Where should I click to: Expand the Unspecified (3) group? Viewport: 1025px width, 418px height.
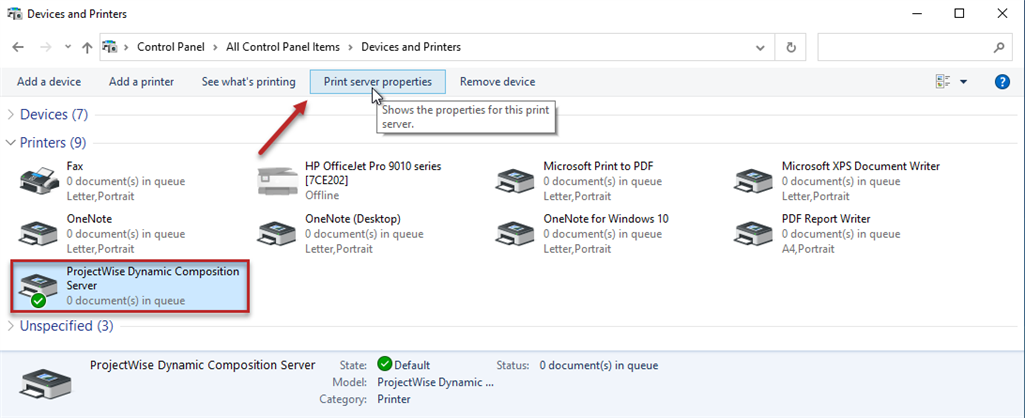coord(10,326)
